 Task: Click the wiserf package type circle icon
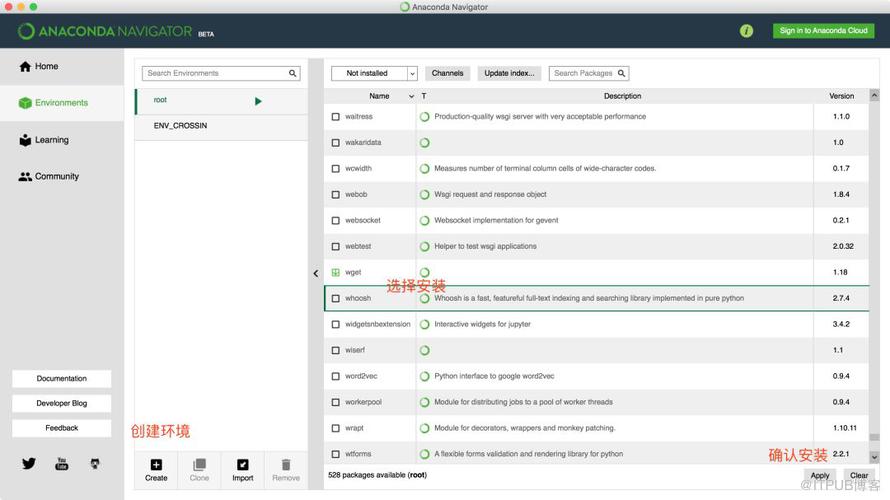pos(425,351)
